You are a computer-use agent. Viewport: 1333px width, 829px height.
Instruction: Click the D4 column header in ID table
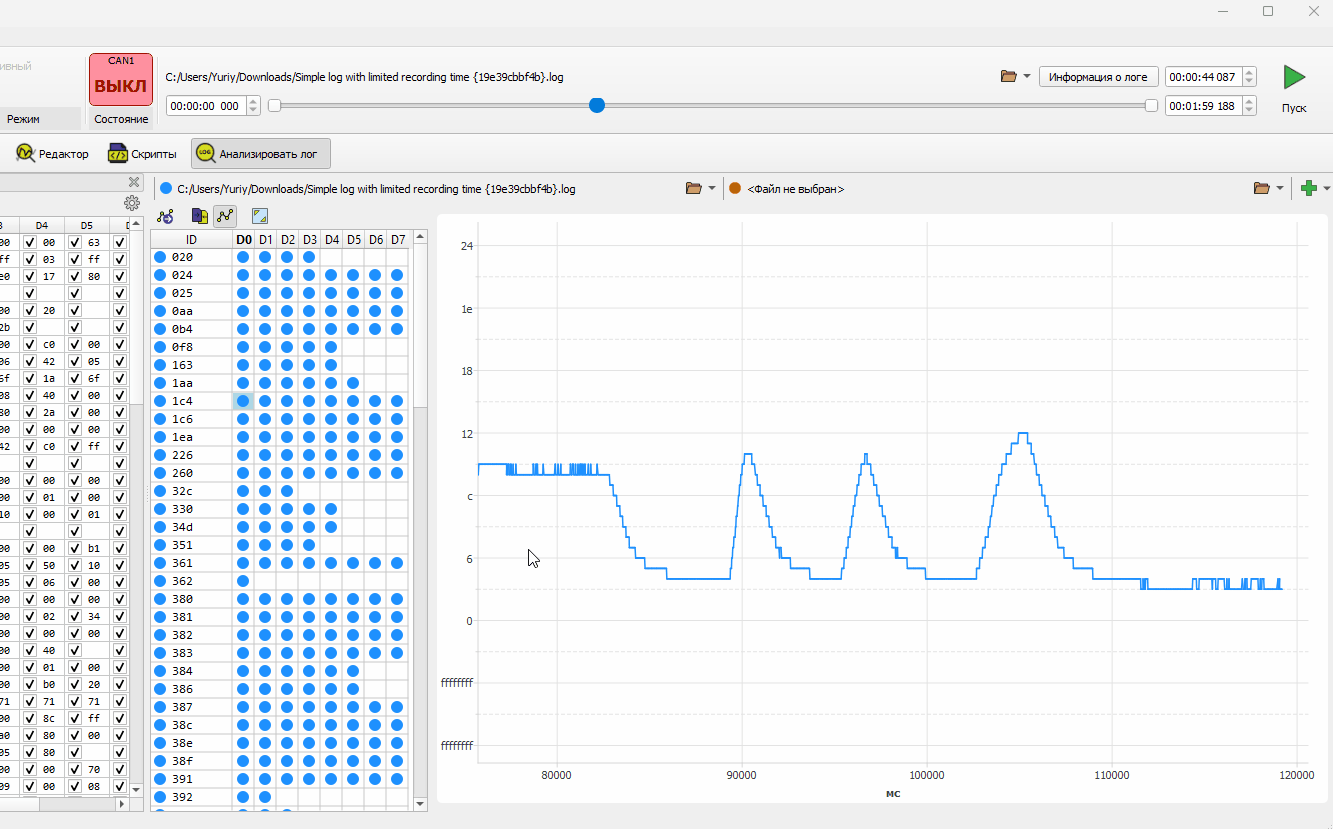(331, 240)
